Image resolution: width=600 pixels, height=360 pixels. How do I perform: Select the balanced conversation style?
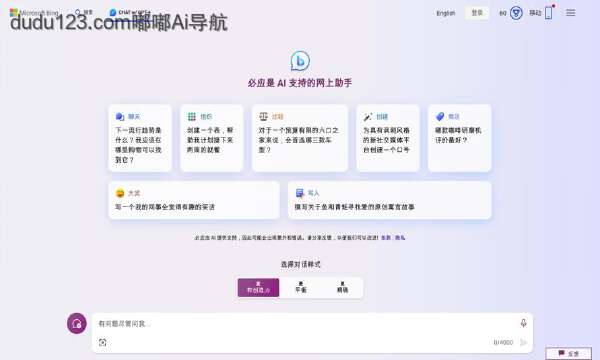[301, 288]
